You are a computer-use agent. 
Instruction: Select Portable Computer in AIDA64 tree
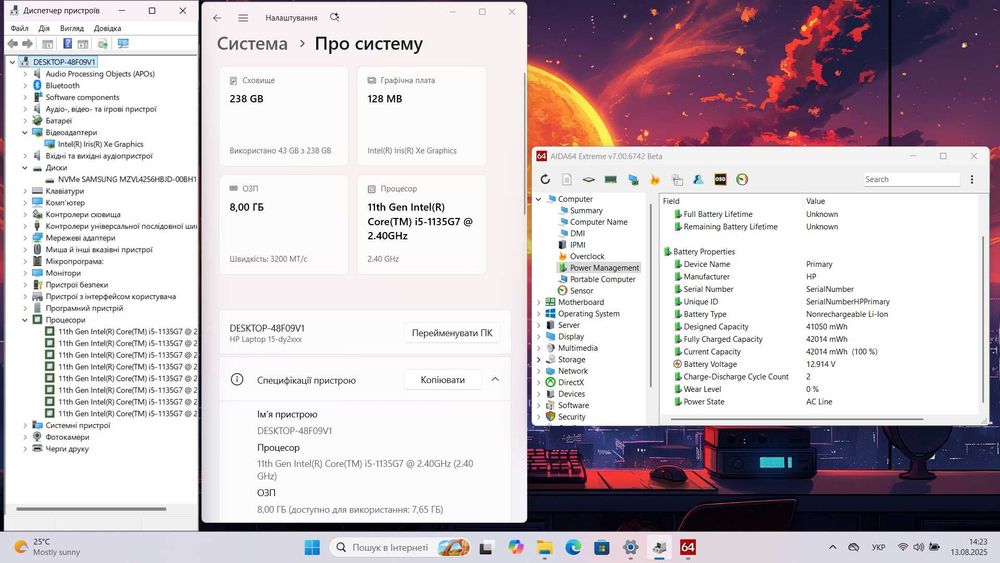click(x=602, y=279)
